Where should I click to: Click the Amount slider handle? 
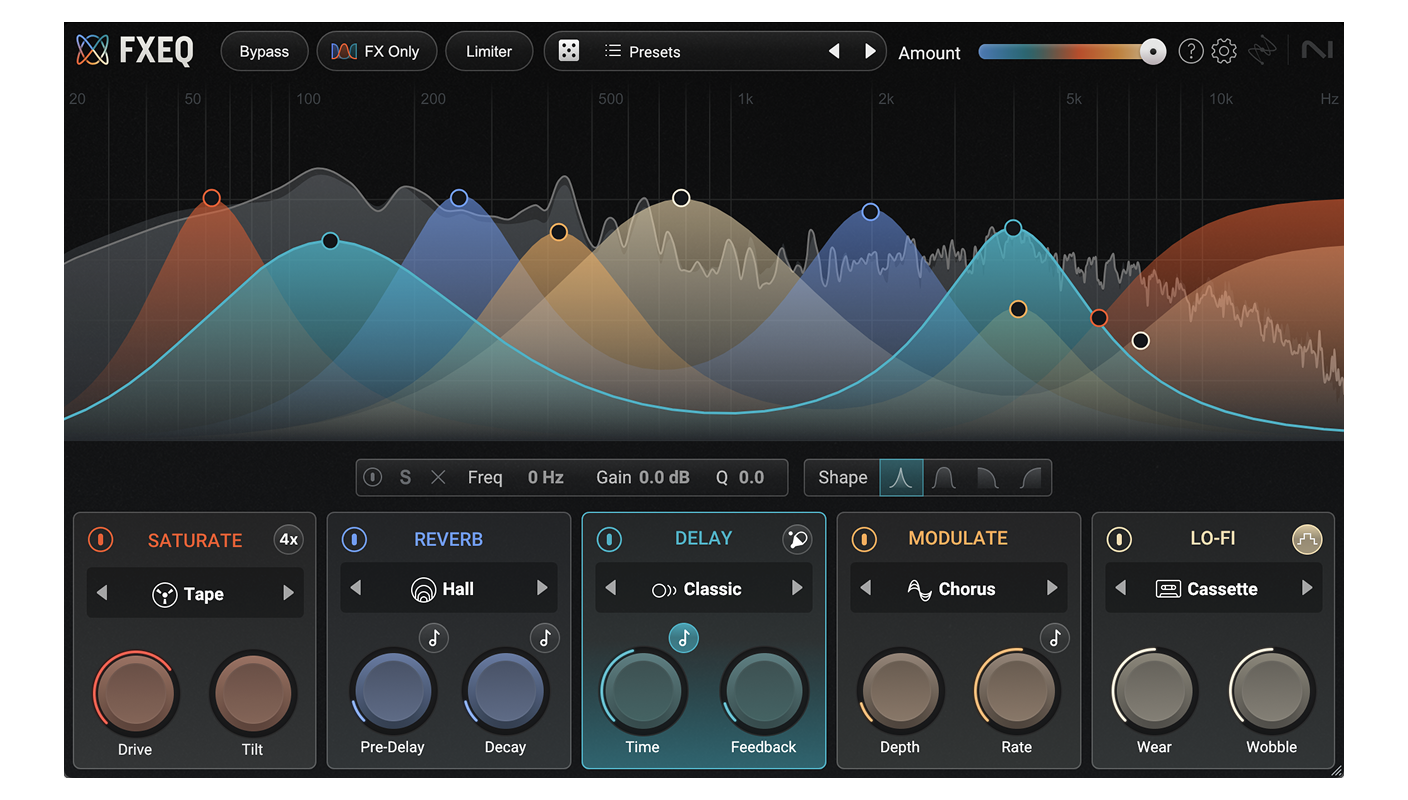click(x=1154, y=51)
